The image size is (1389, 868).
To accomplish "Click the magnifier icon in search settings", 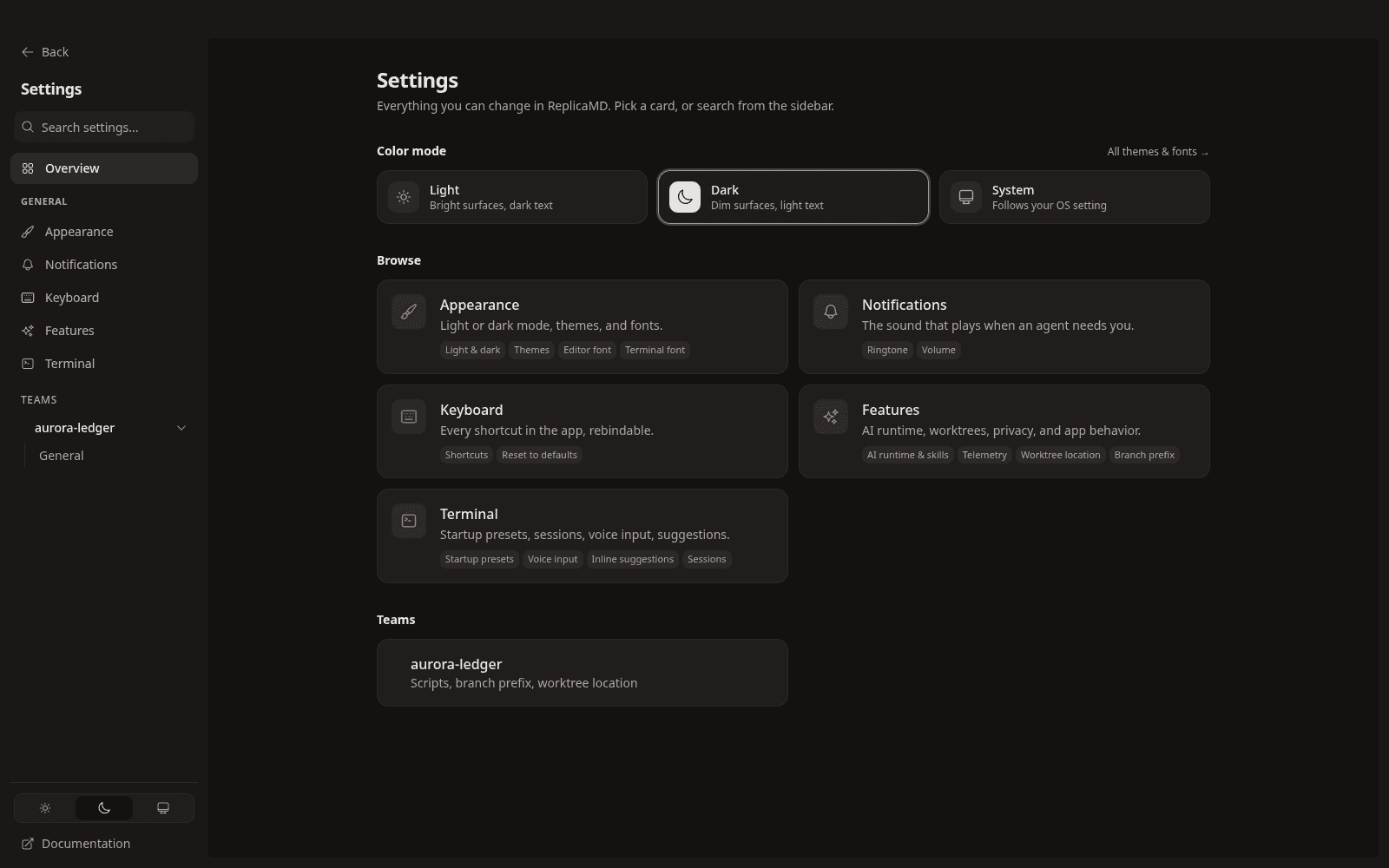I will click(x=28, y=127).
